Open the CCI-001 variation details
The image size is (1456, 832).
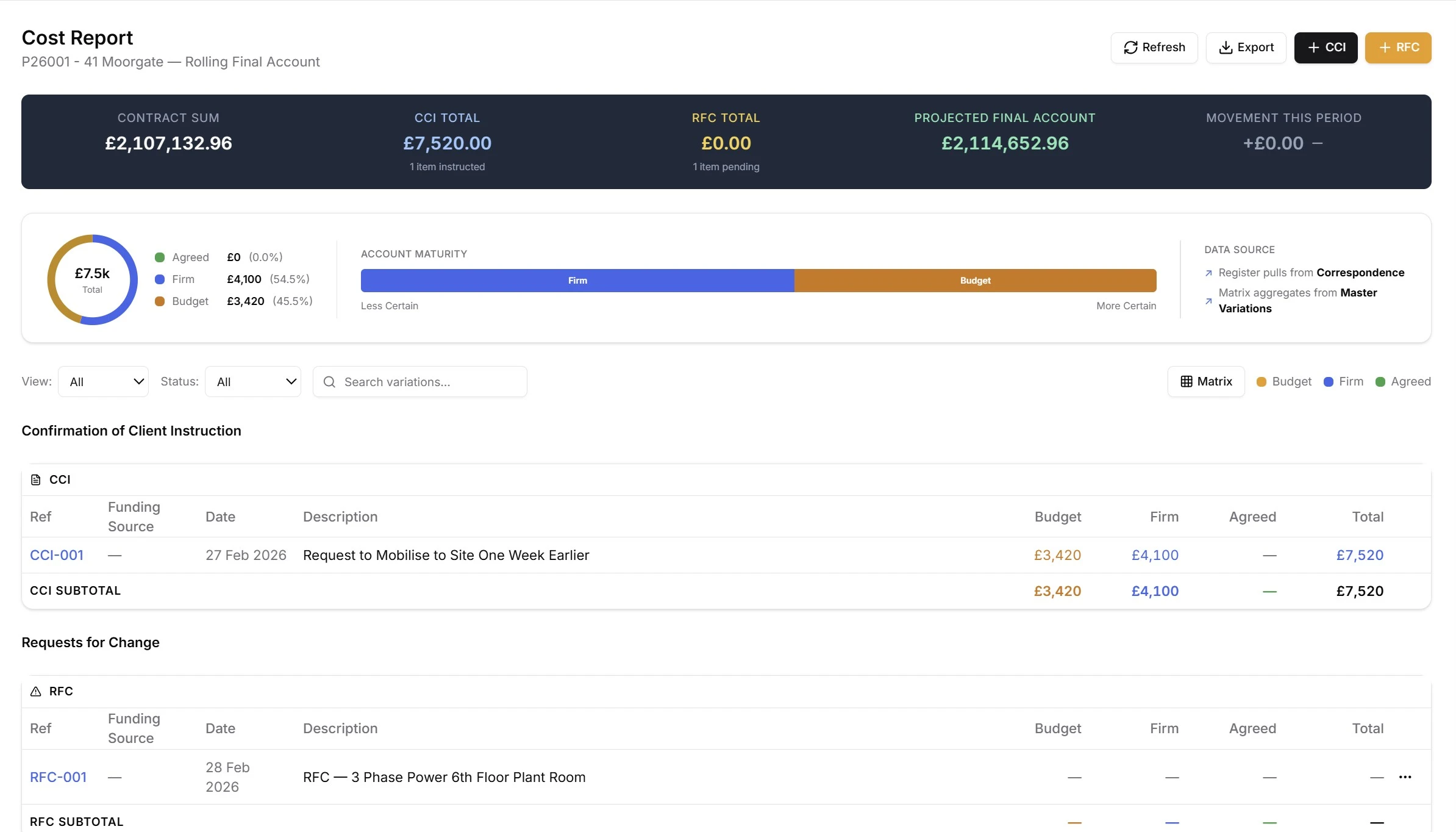tap(57, 555)
